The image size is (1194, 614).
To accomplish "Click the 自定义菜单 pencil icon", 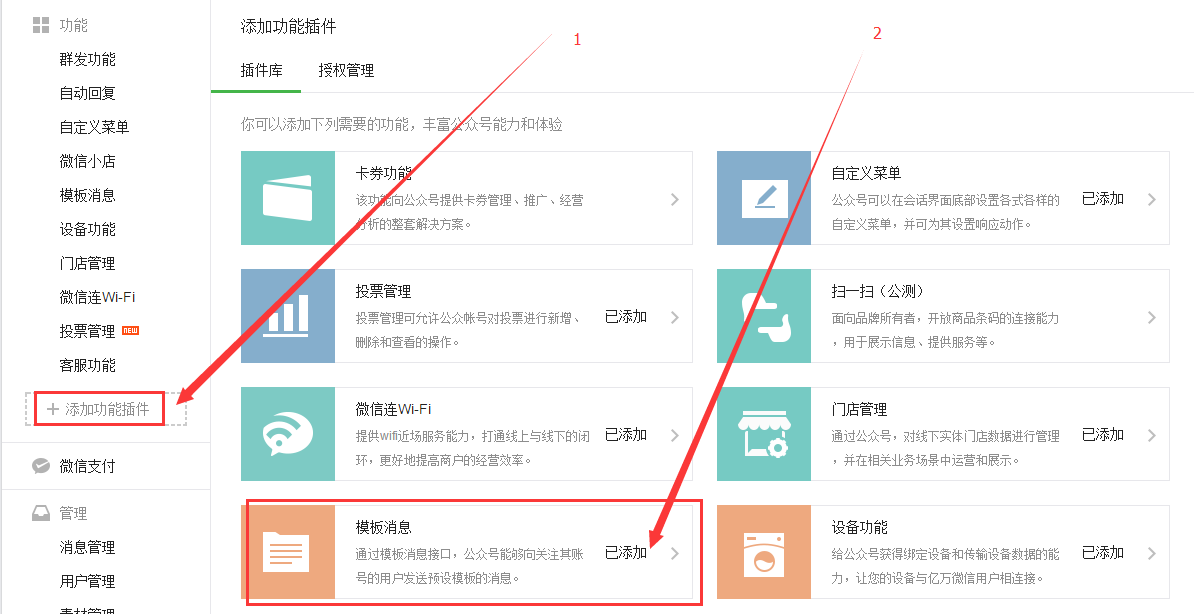I will pyautogui.click(x=764, y=198).
